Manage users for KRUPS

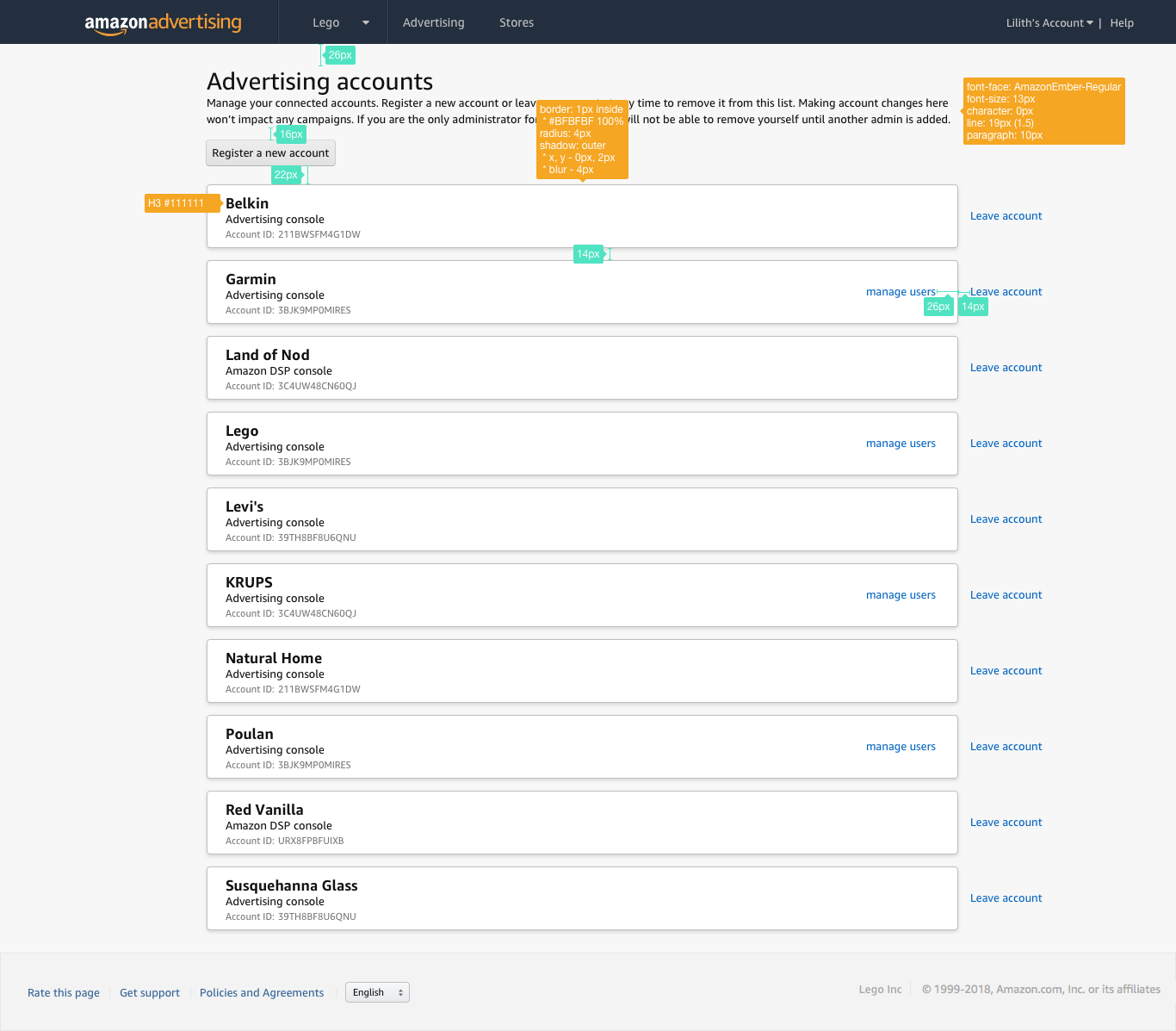[901, 595]
